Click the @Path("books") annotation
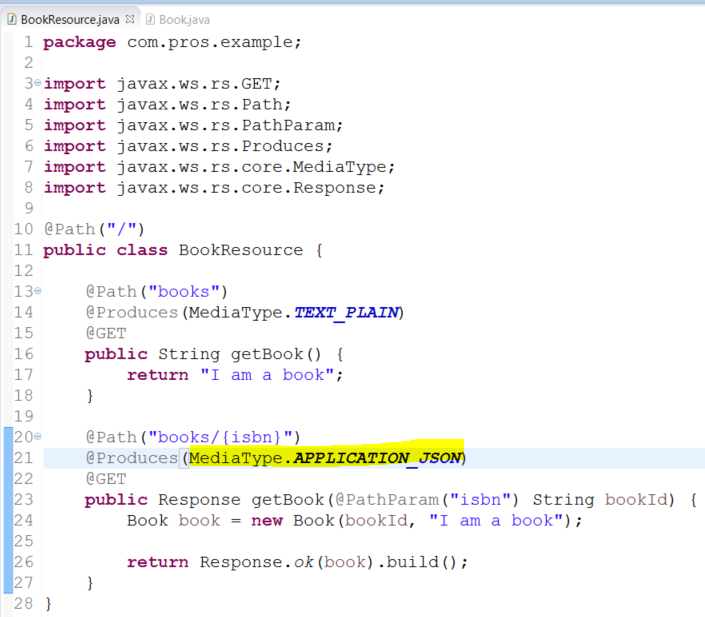Viewport: 705px width, 617px height. click(156, 292)
